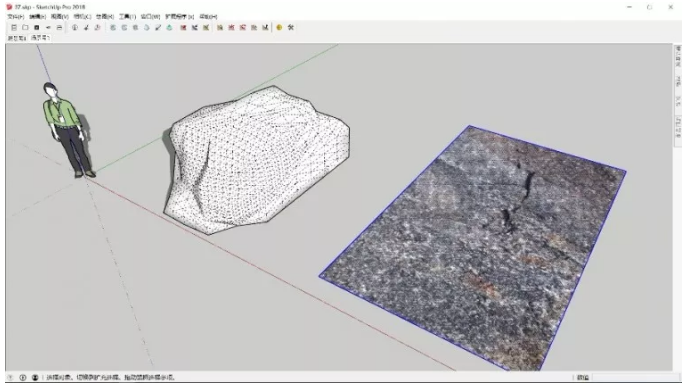Click the info circle icon in status bar
Screen dimensions: 691x386
pos(23,378)
